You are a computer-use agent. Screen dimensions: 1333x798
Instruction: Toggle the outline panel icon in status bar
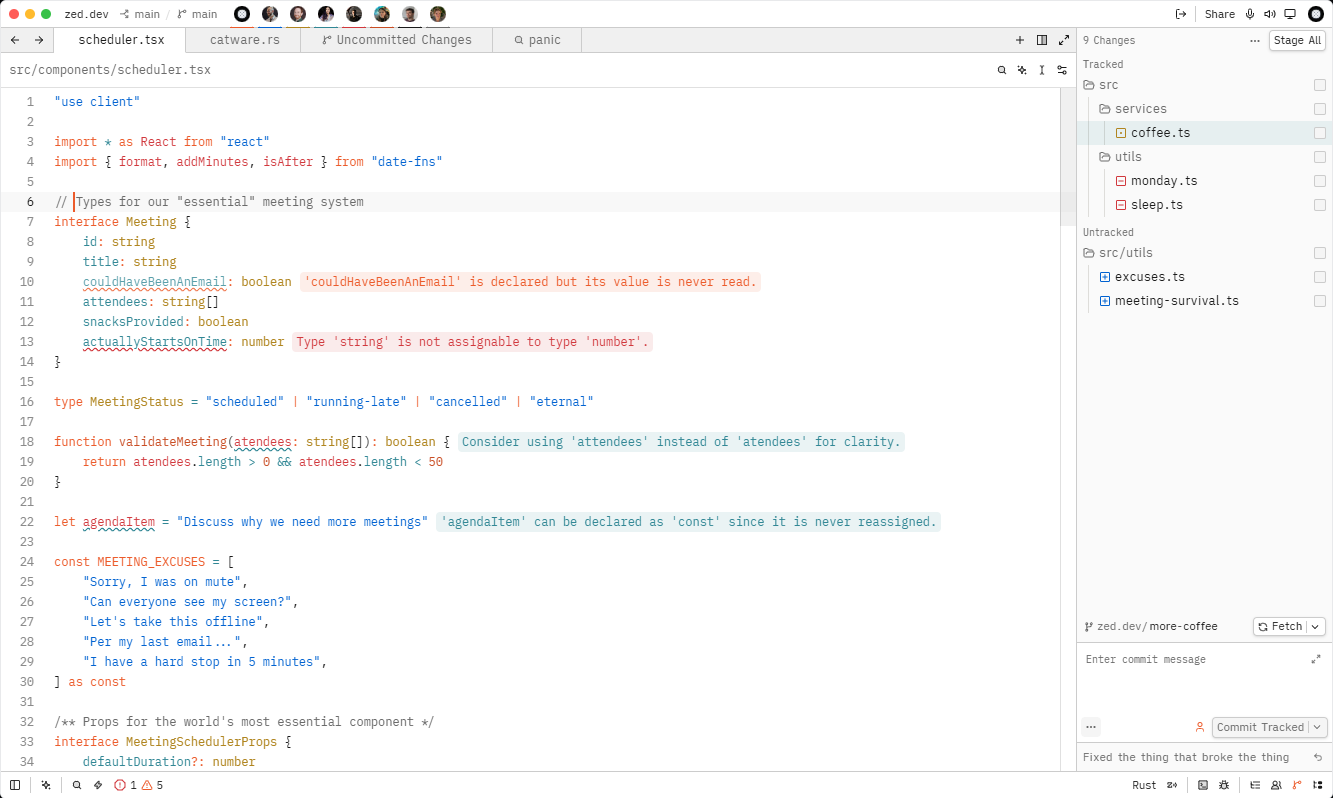coord(1255,785)
